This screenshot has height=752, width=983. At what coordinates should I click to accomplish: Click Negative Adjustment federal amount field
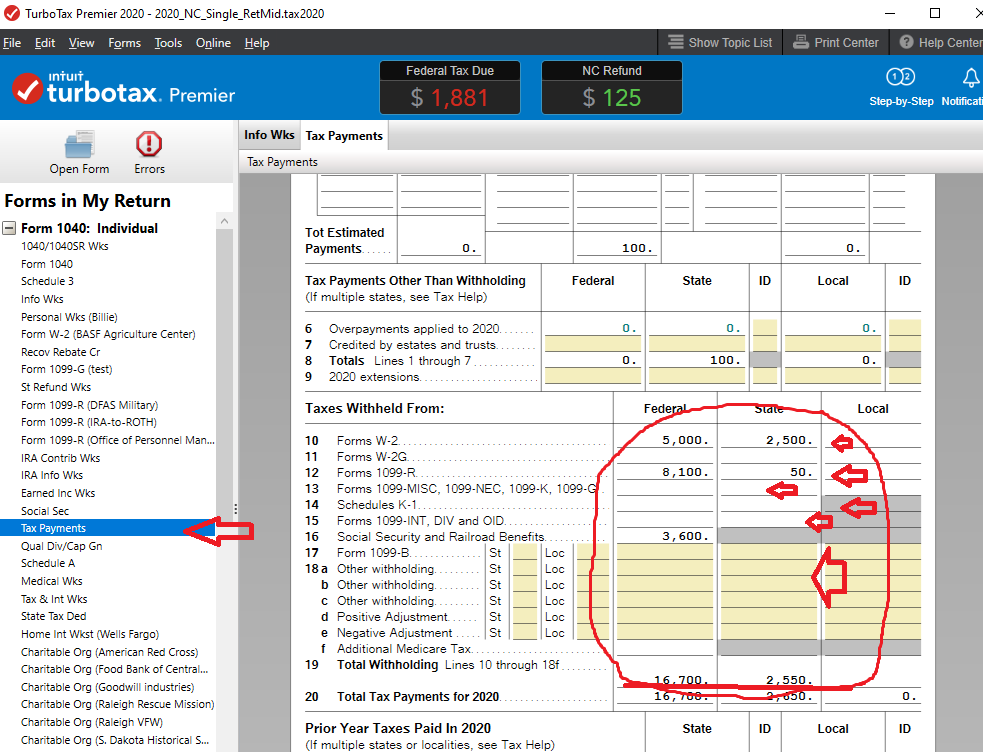(665, 632)
